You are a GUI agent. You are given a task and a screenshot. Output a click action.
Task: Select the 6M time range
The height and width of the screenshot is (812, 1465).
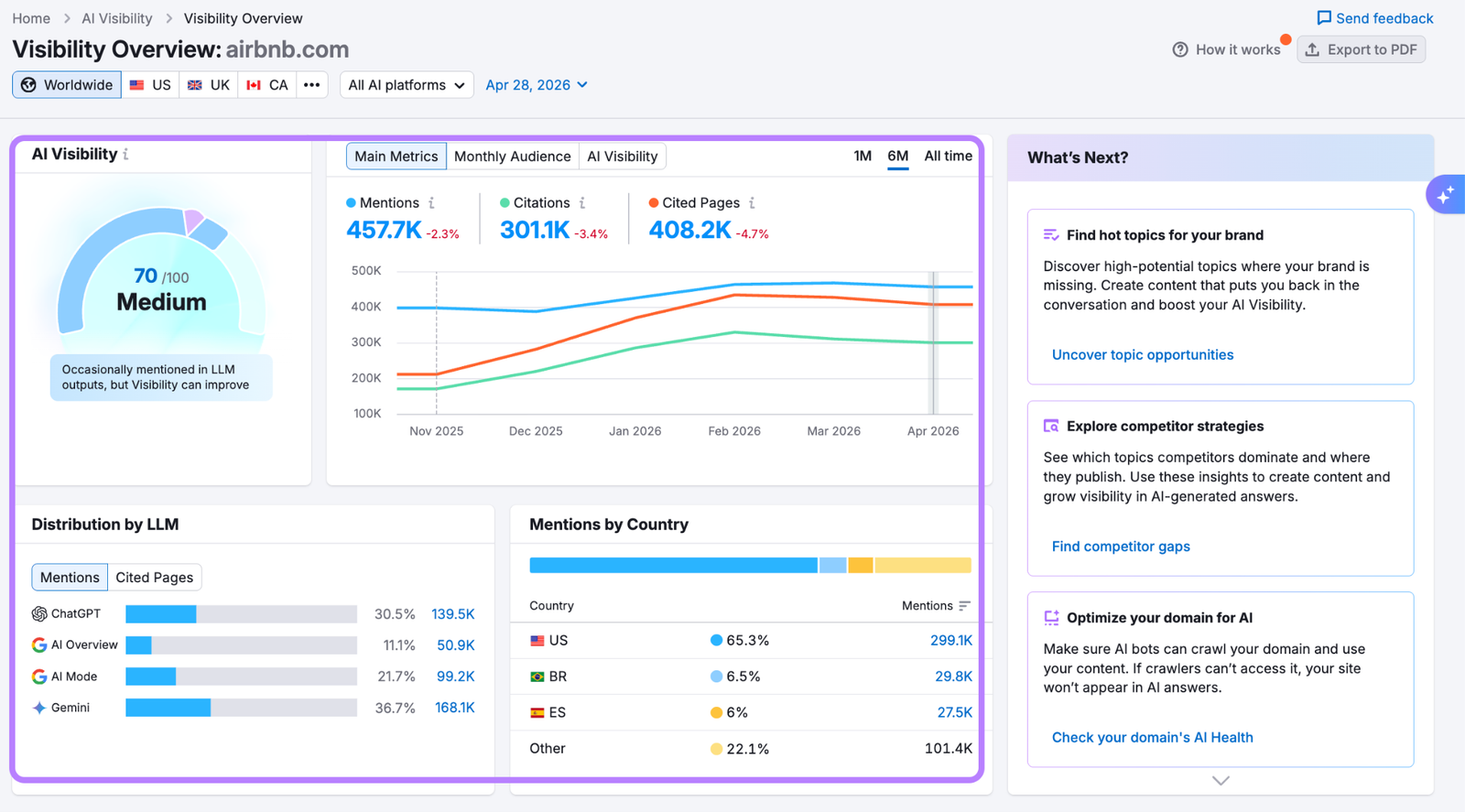coord(898,157)
